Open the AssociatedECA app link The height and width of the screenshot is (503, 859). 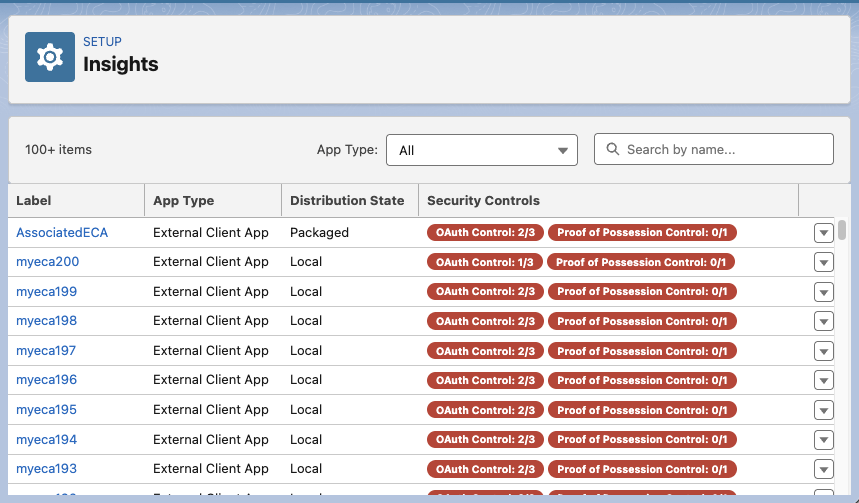[x=62, y=232]
